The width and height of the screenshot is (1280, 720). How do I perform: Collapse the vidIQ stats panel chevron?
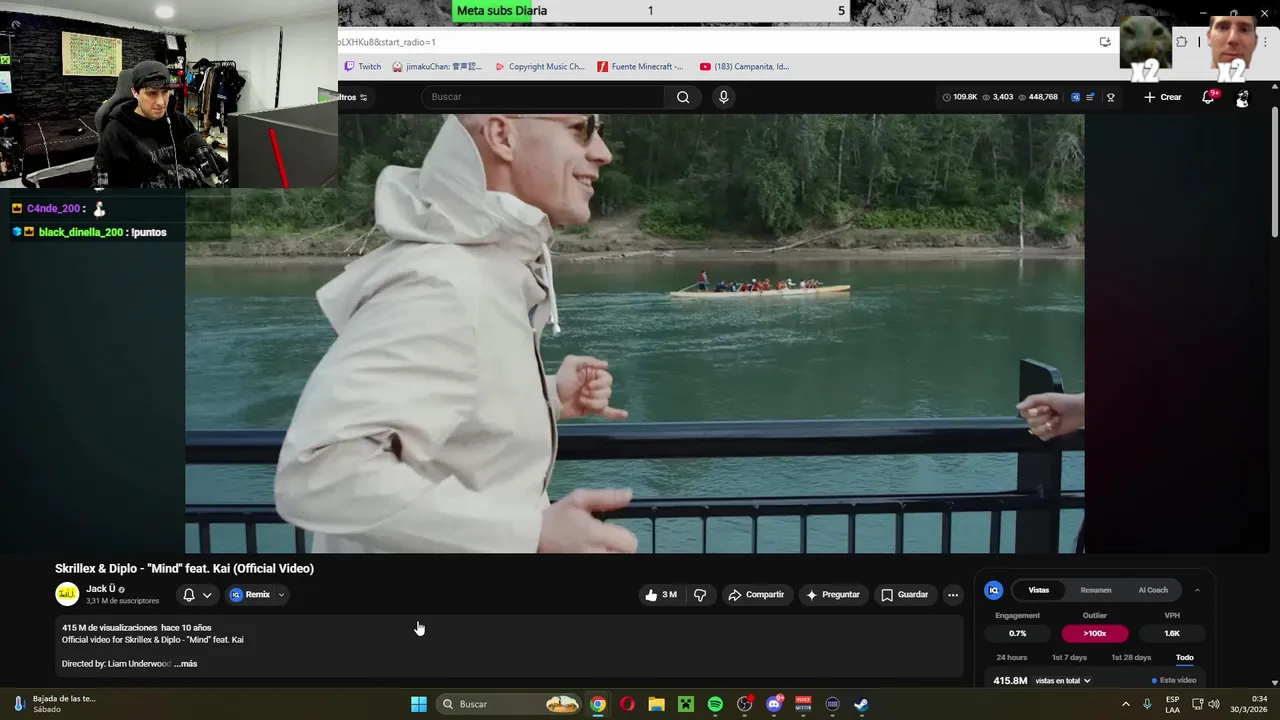[1197, 590]
